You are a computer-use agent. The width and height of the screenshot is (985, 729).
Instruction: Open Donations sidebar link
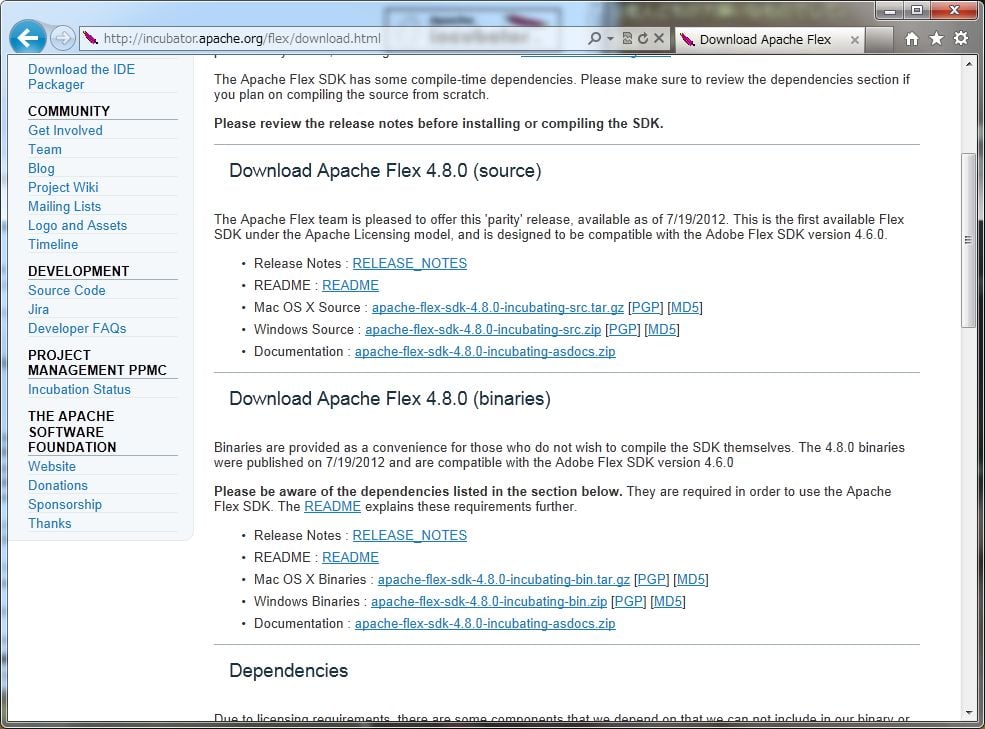point(58,485)
